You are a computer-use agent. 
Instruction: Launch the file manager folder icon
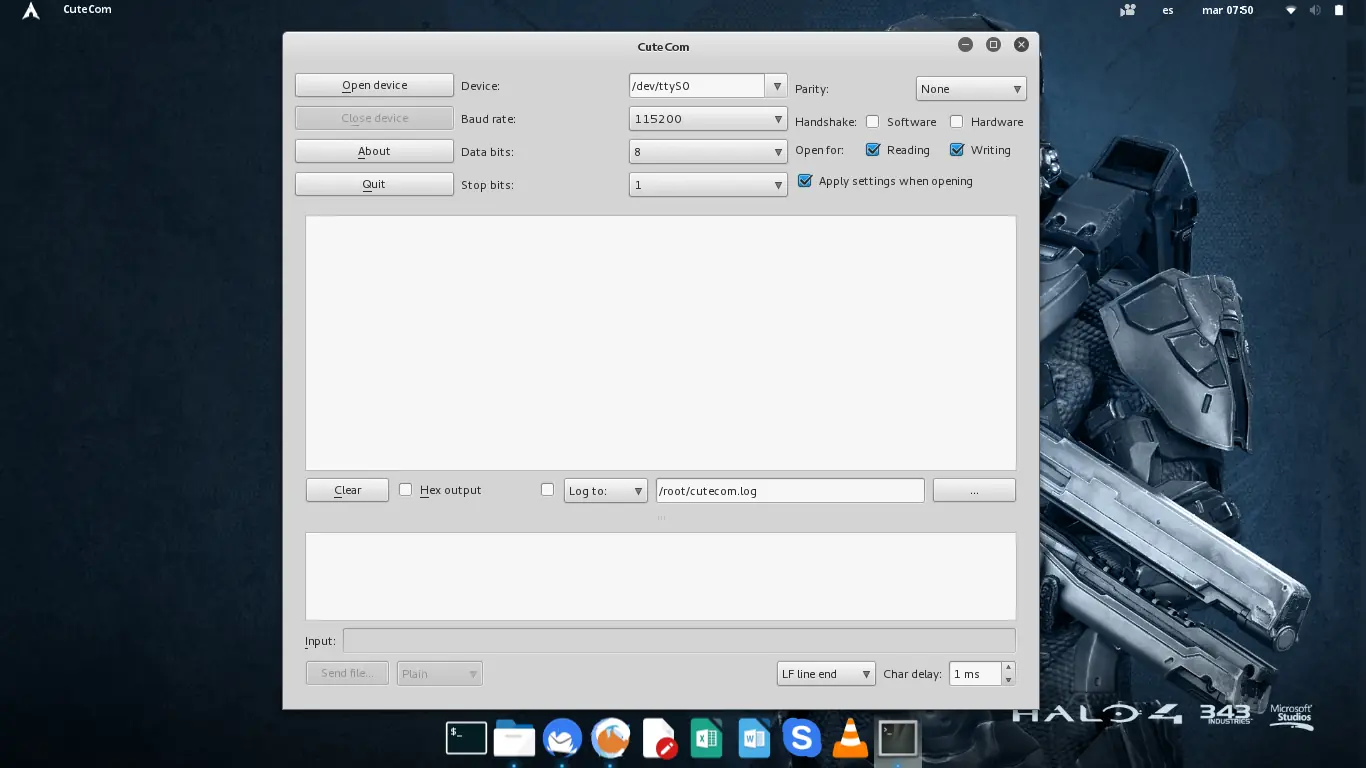(515, 738)
